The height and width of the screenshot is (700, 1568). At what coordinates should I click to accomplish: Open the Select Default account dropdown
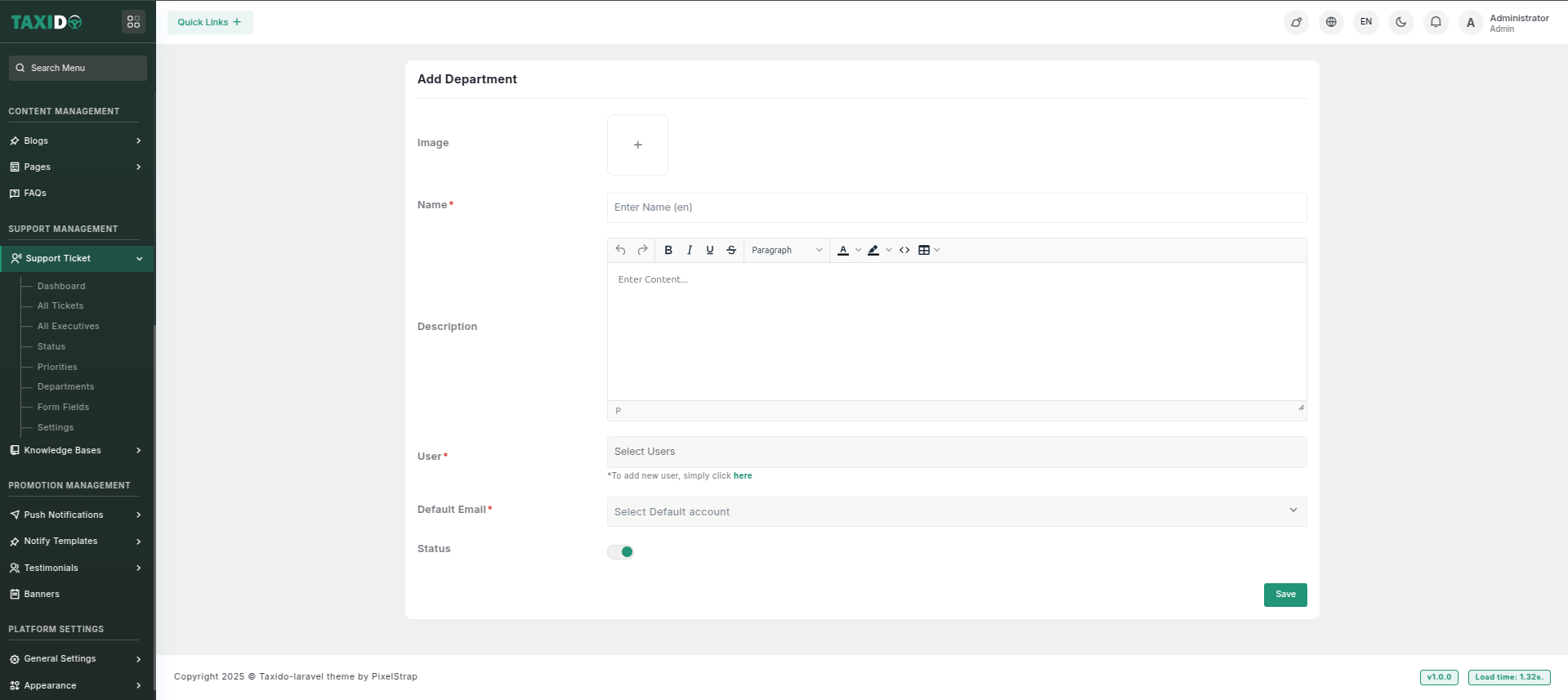click(x=956, y=512)
